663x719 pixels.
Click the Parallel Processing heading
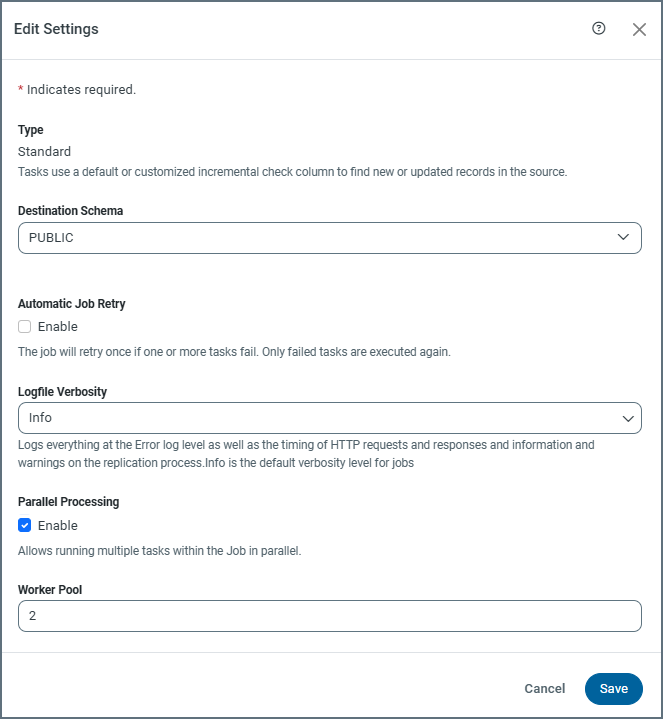point(68,502)
